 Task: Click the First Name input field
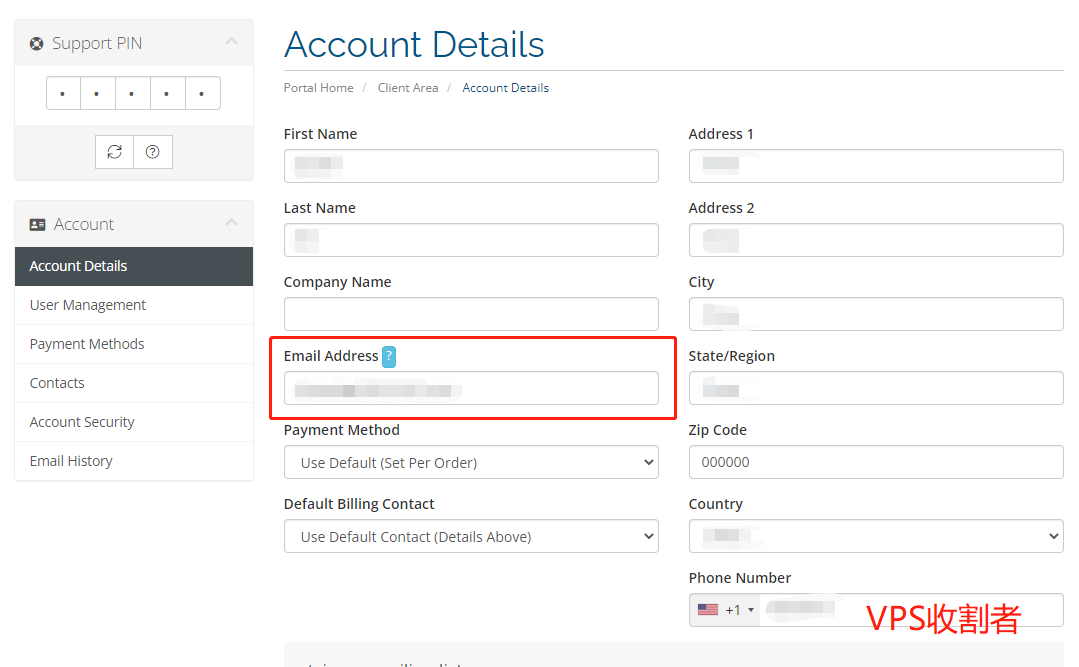pyautogui.click(x=471, y=166)
